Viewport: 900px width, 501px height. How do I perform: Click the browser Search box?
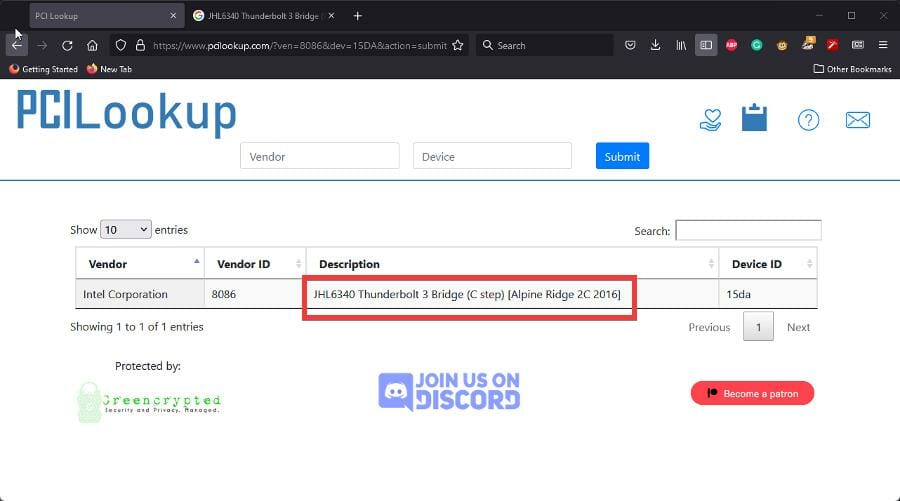(544, 45)
